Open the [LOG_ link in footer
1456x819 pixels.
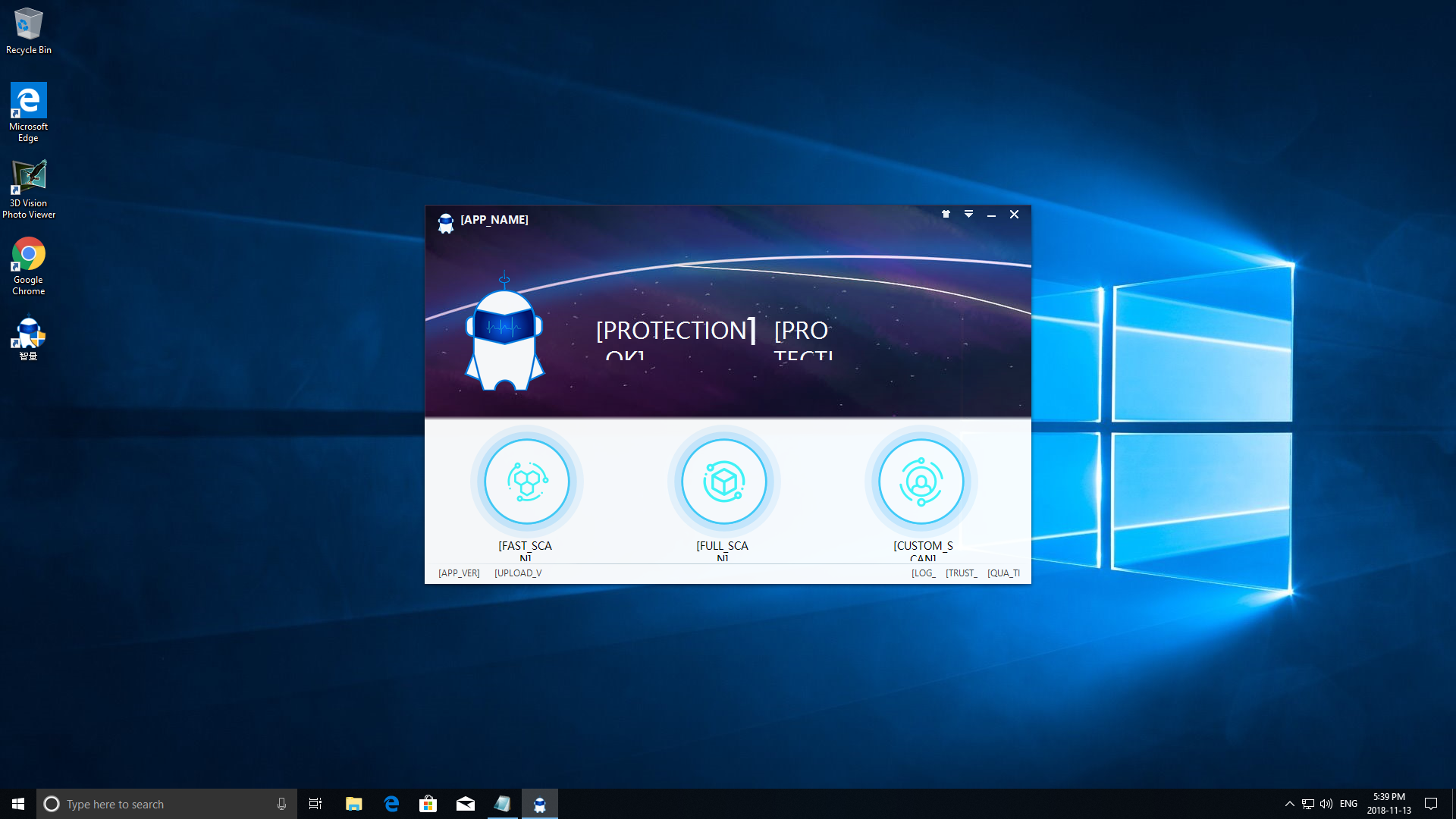[923, 573]
